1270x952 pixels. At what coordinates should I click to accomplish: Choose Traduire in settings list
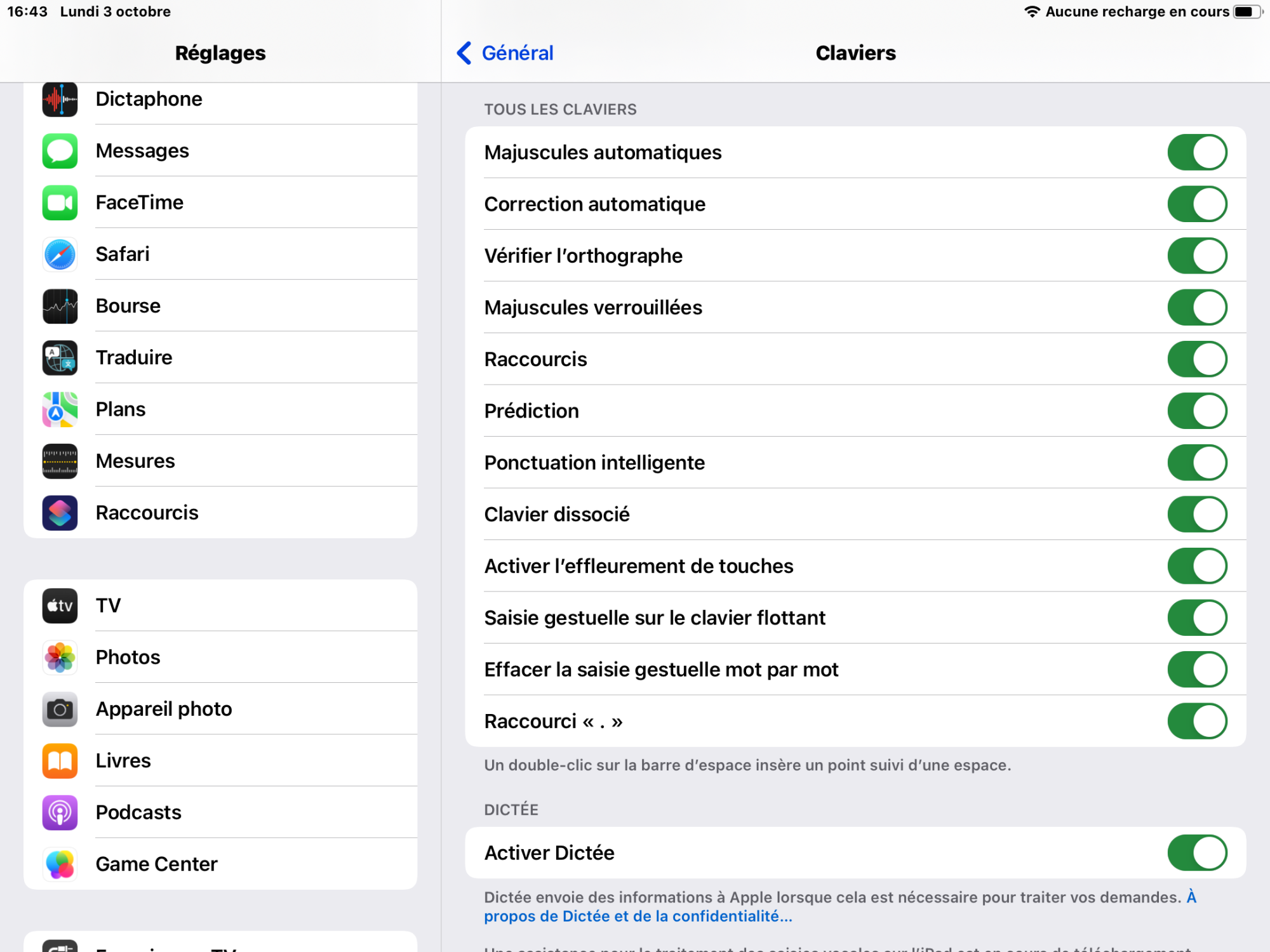[x=220, y=357]
